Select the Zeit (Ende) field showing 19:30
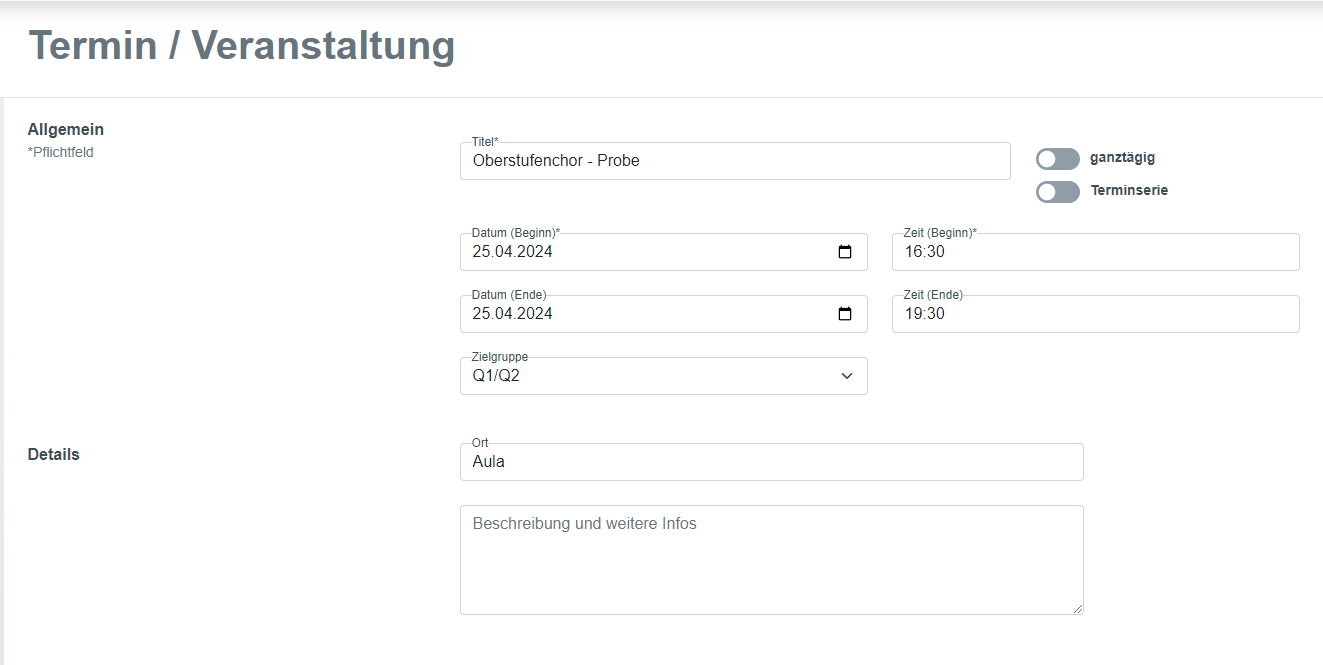Screen dimensions: 1323x665 (1095, 313)
